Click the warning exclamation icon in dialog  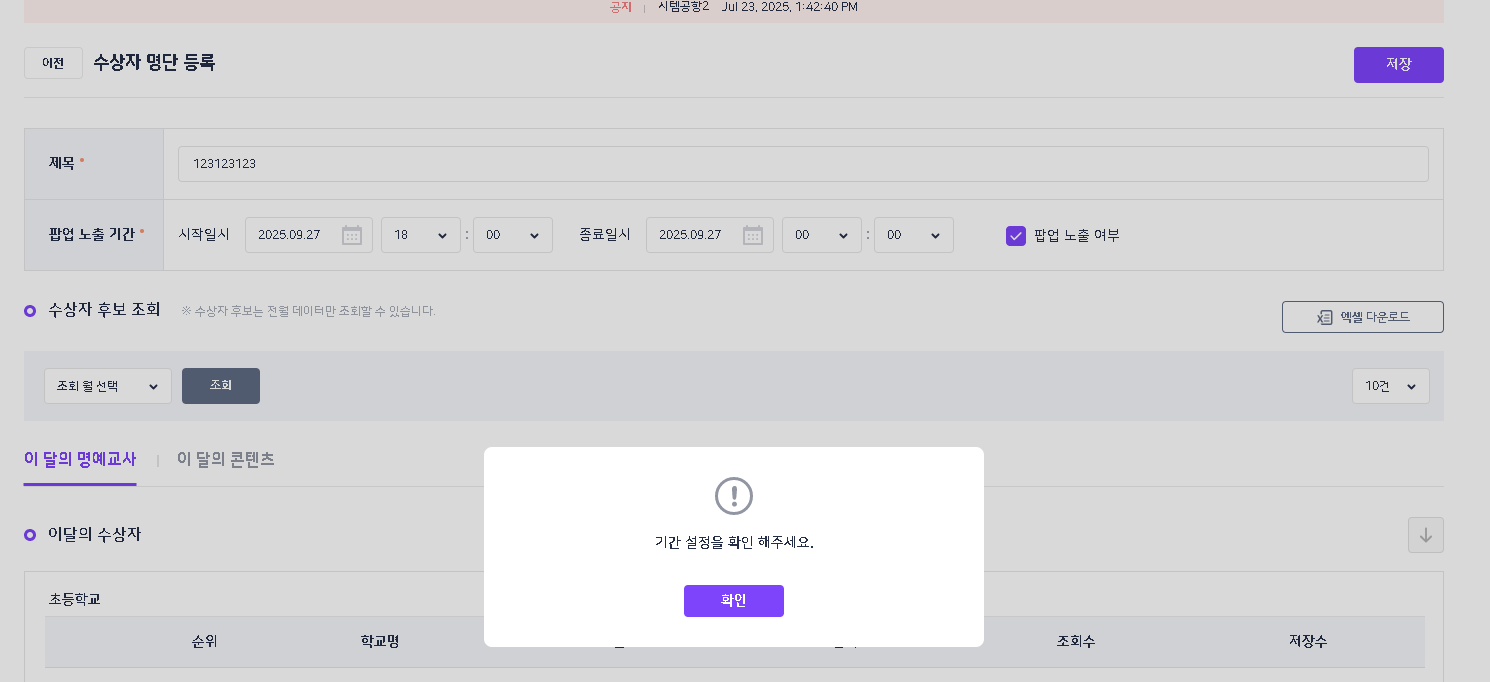tap(733, 496)
